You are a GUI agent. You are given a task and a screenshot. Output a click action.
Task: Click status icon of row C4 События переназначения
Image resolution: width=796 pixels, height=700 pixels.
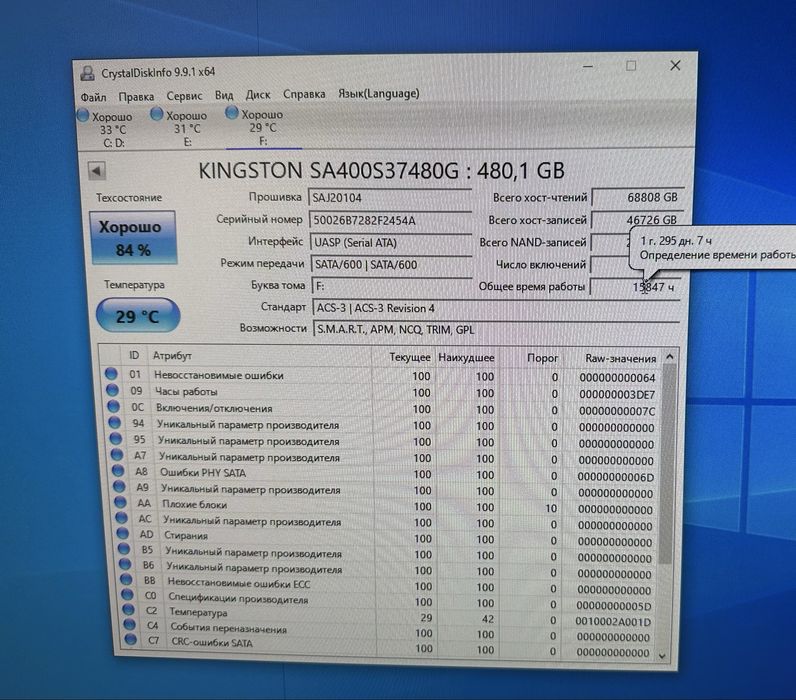click(129, 625)
